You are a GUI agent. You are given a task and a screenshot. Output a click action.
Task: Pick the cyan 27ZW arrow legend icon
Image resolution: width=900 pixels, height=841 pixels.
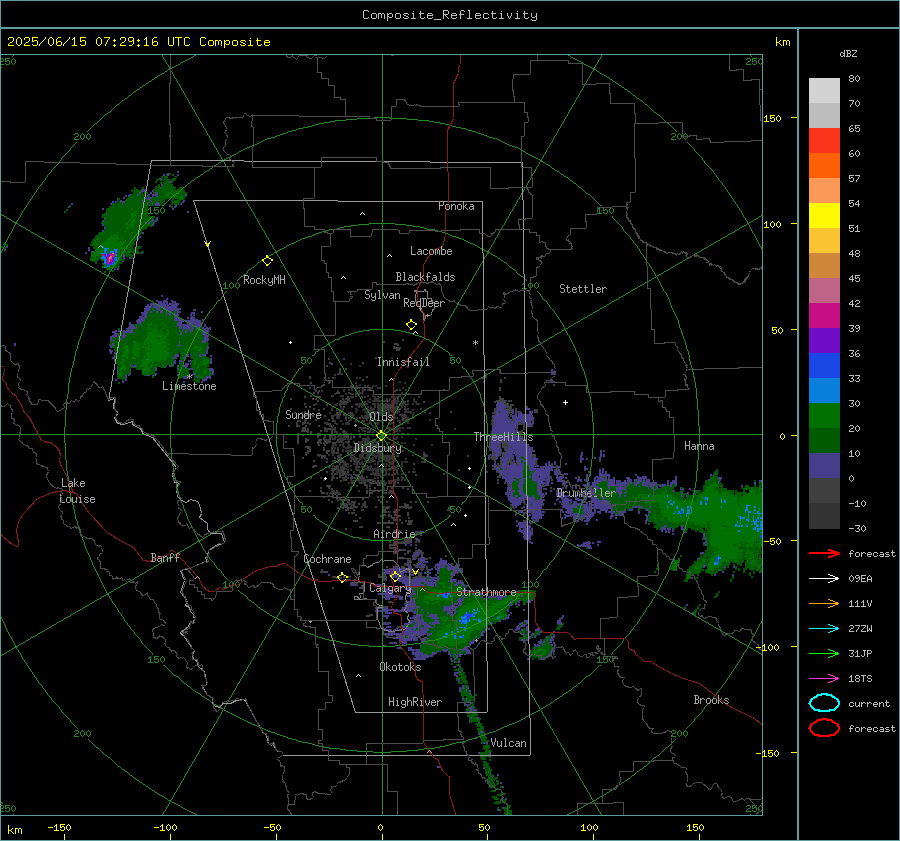coord(824,629)
